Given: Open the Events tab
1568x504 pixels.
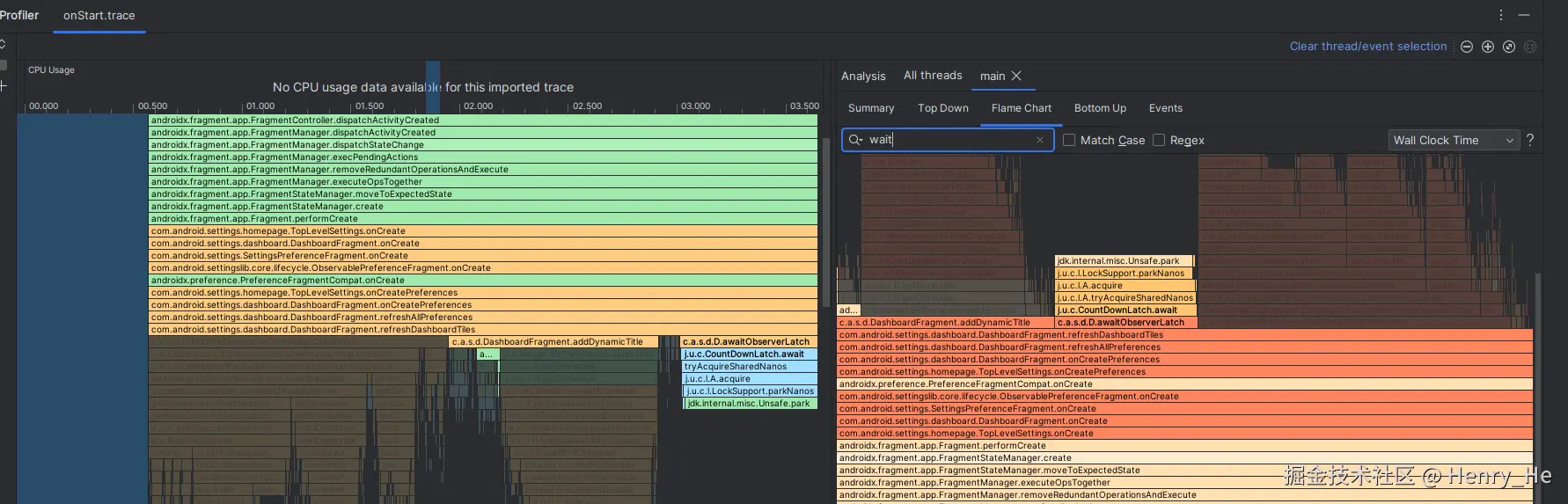Looking at the screenshot, I should pos(1166,108).
